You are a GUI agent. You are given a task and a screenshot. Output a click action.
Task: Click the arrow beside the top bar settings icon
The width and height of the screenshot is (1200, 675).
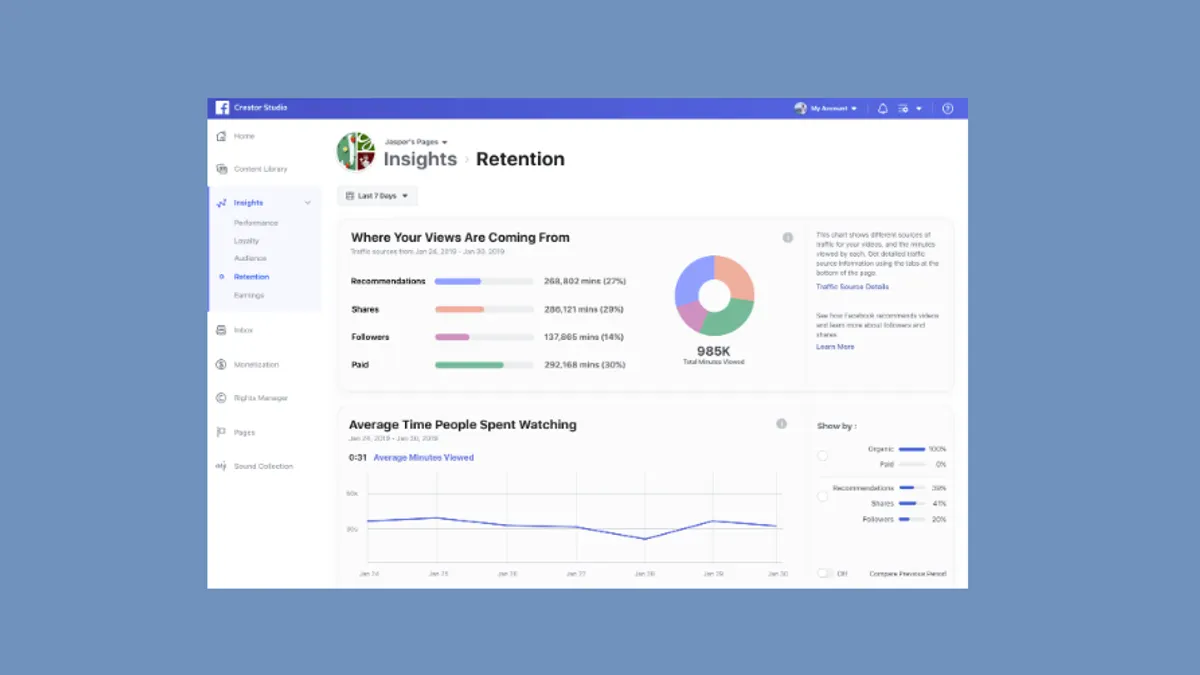click(x=919, y=108)
